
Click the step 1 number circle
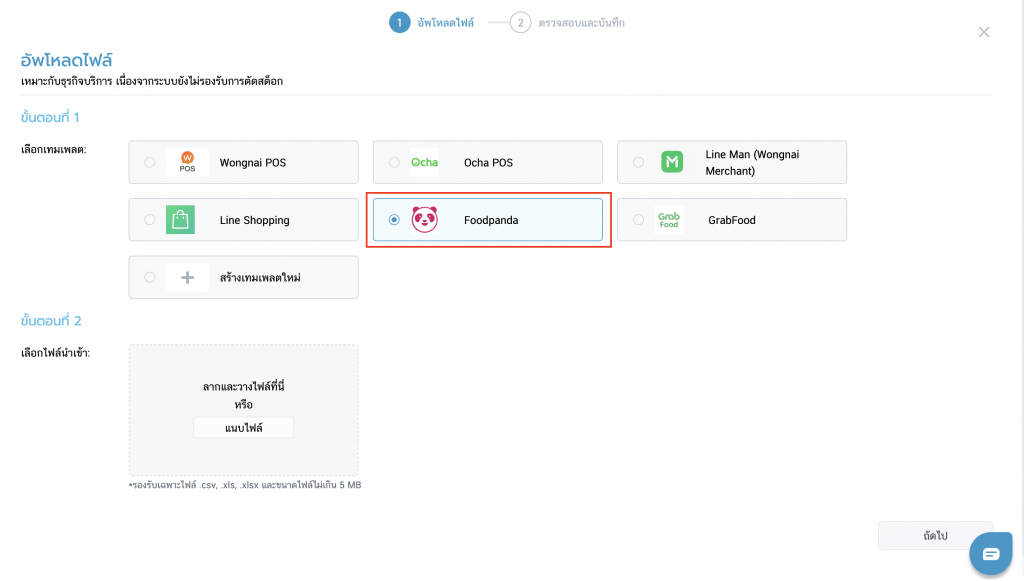[400, 22]
